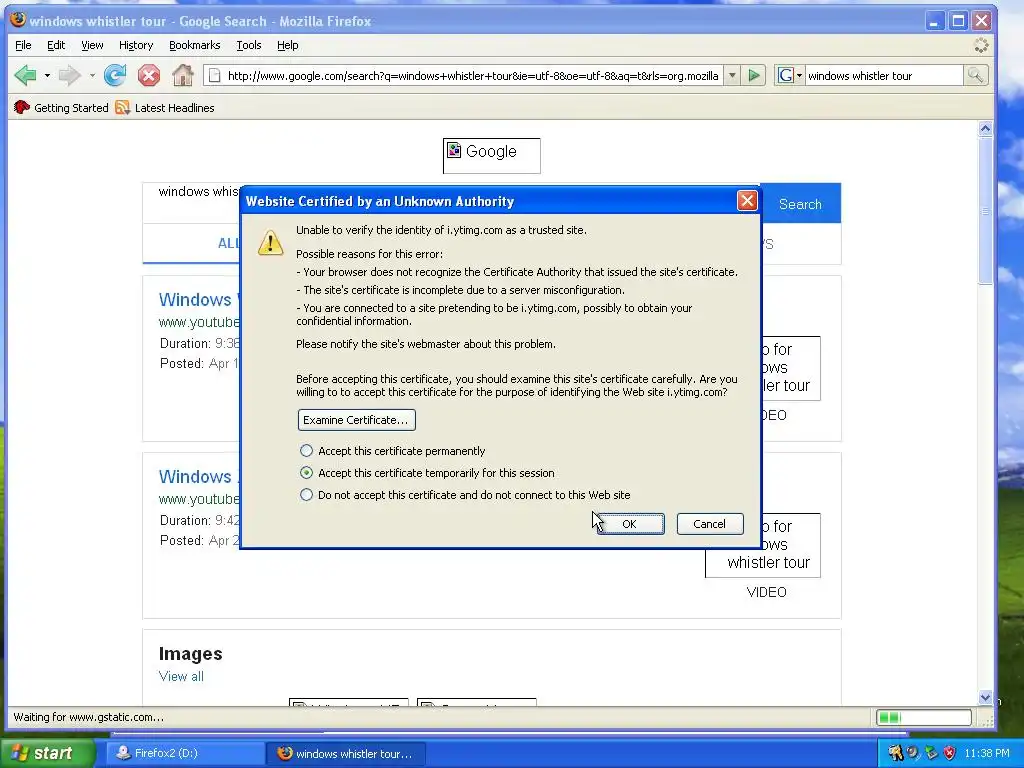Click the page icon in URL bar

click(214, 76)
